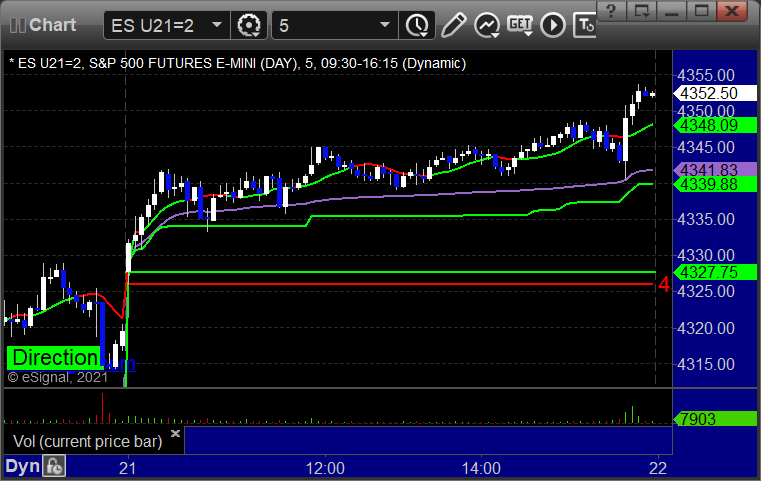Viewport: 761px width, 481px height.
Task: Select the 'Vol (current price bar)' label
Action: coord(87,441)
